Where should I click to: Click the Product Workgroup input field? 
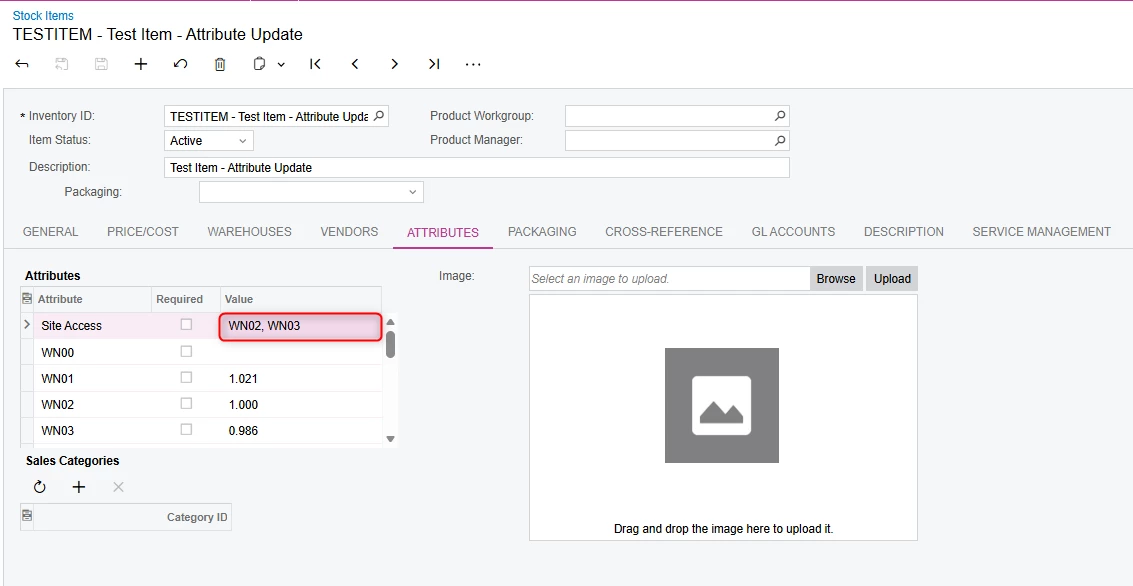point(677,116)
